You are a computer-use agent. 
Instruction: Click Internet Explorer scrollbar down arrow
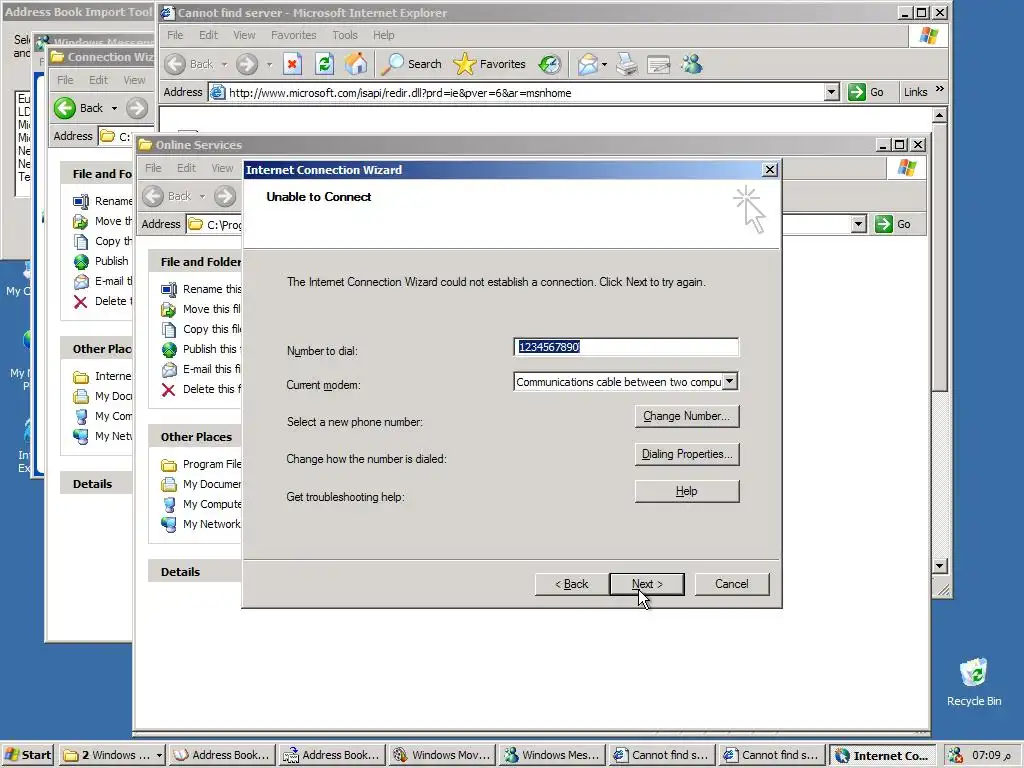point(939,566)
